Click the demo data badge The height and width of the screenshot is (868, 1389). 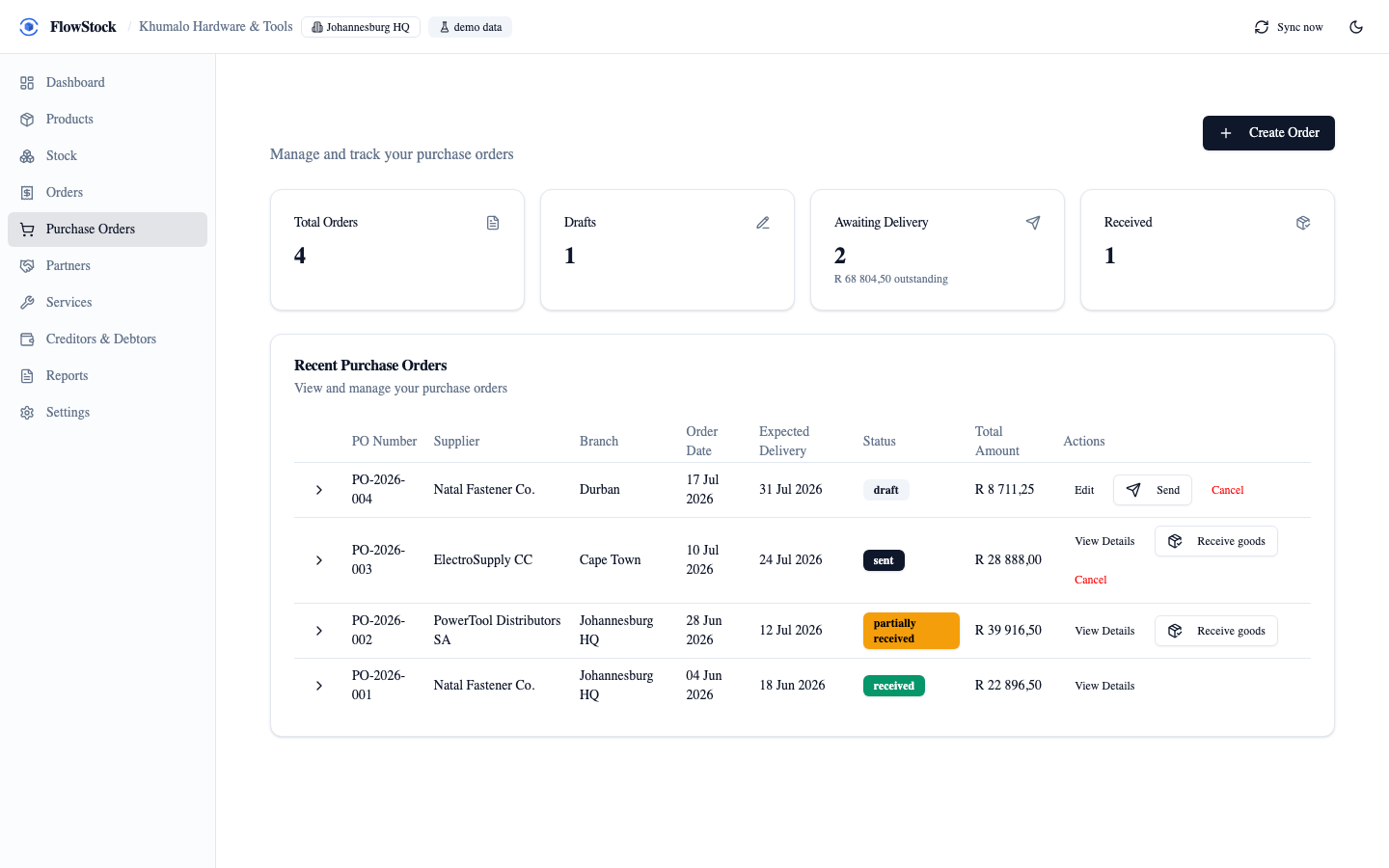pyautogui.click(x=471, y=27)
